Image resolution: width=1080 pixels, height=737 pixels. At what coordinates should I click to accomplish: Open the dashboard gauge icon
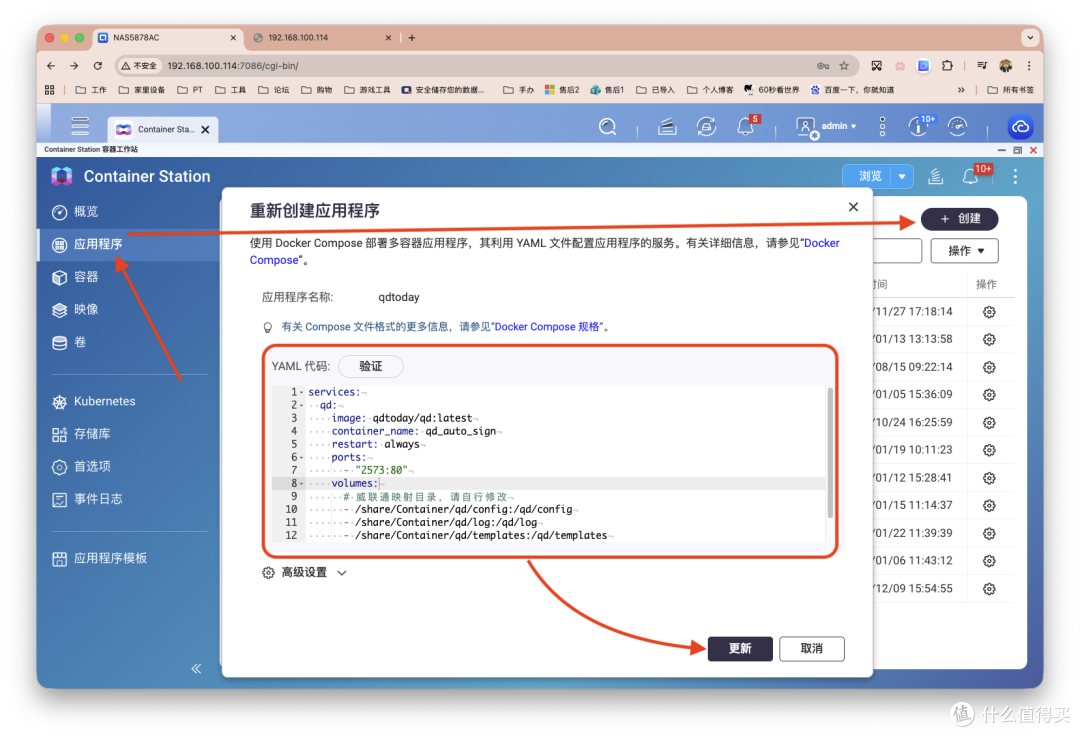tap(957, 126)
